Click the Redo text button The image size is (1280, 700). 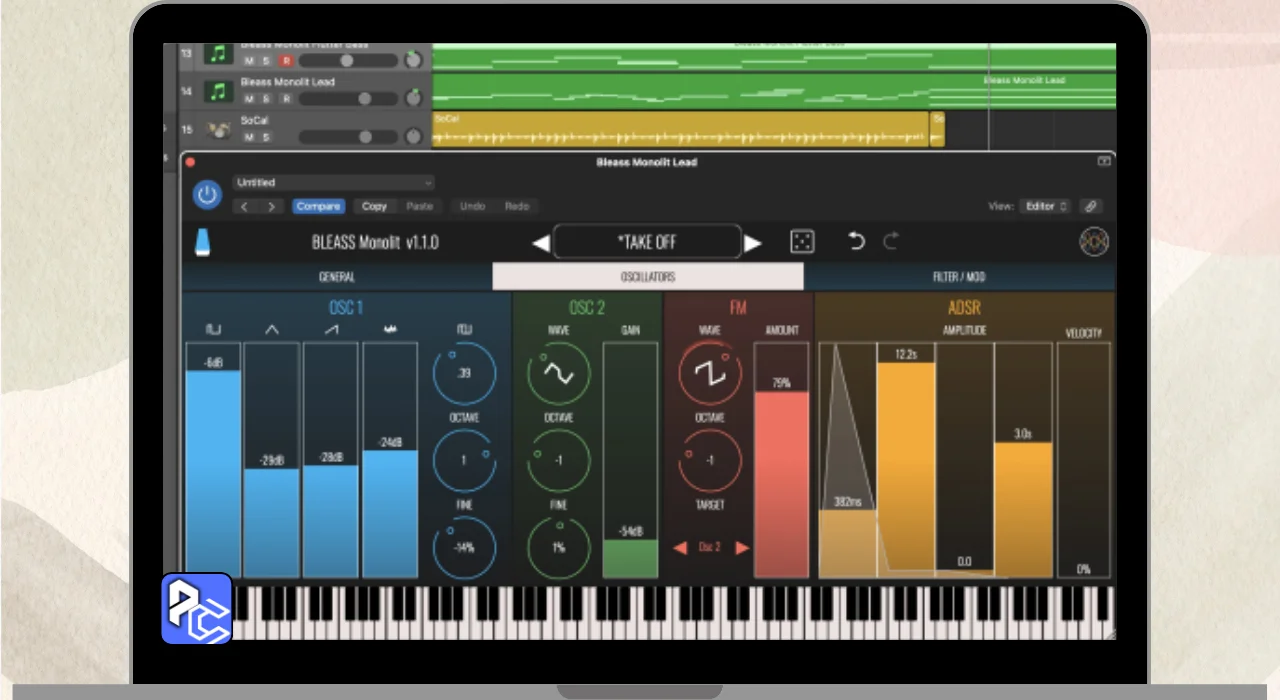(x=517, y=206)
